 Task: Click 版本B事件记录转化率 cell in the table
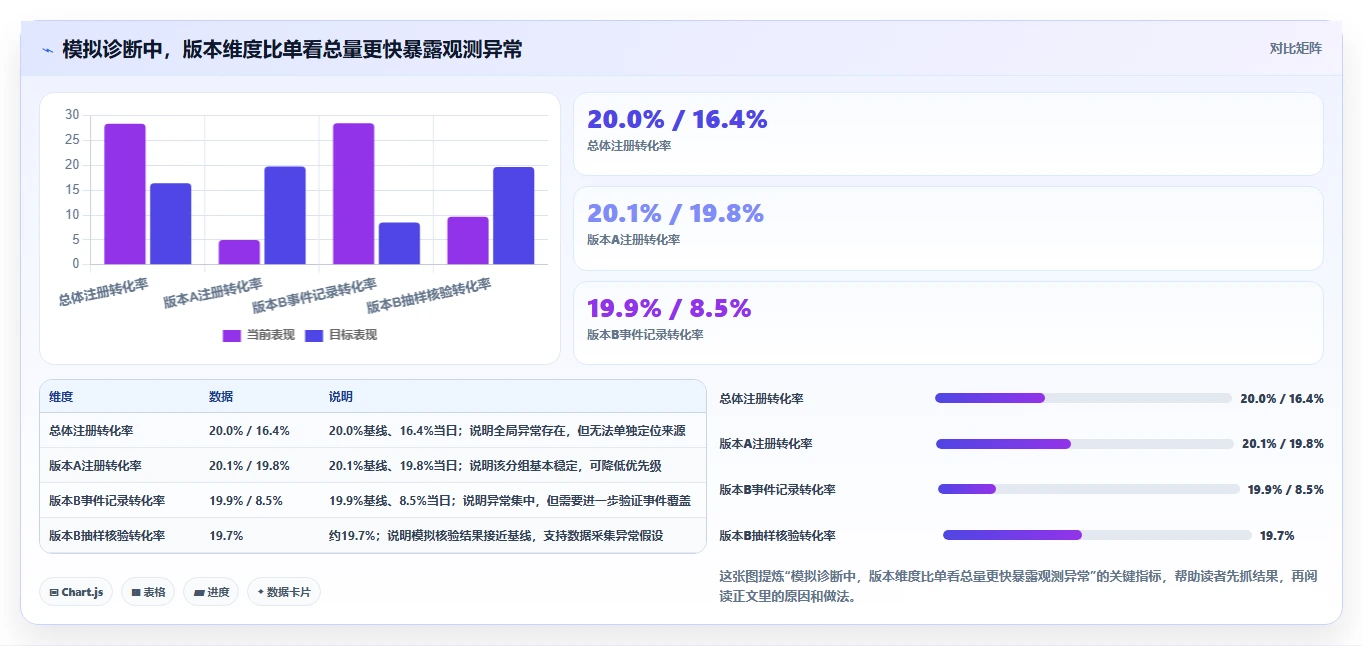107,501
